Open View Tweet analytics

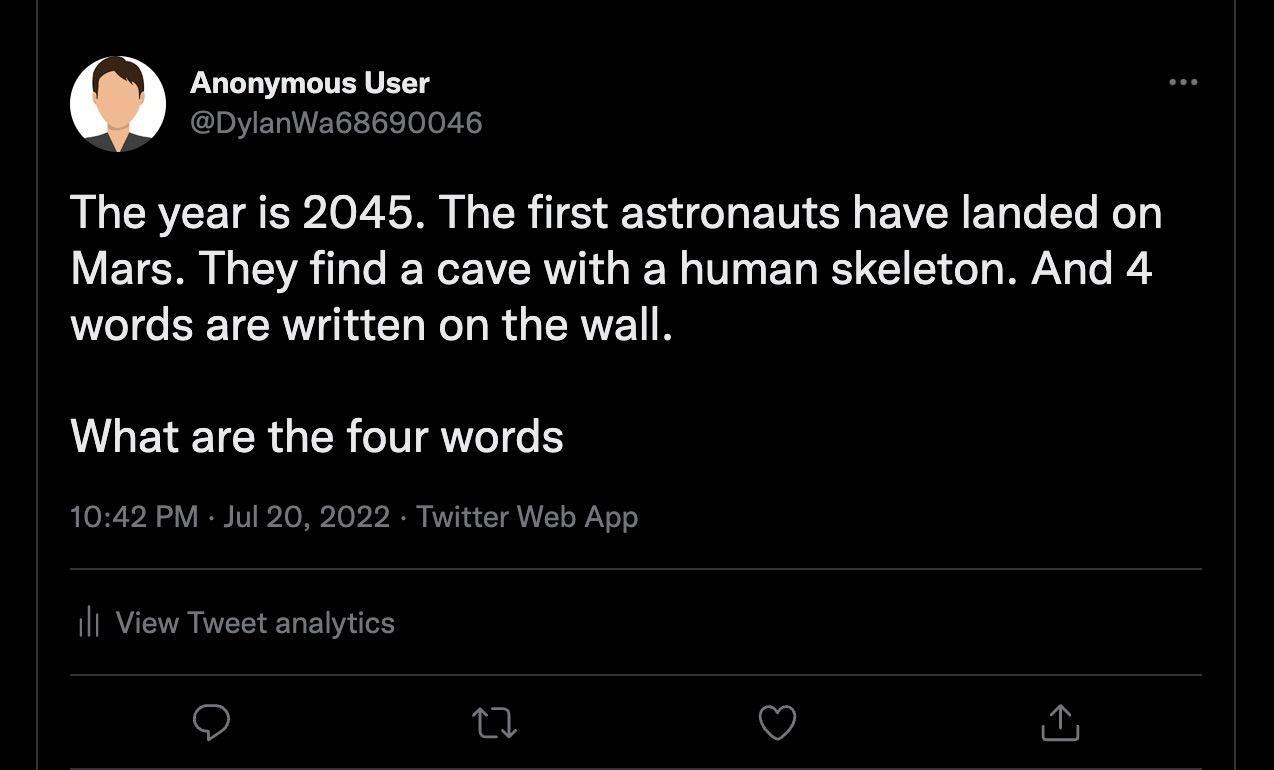coord(255,622)
